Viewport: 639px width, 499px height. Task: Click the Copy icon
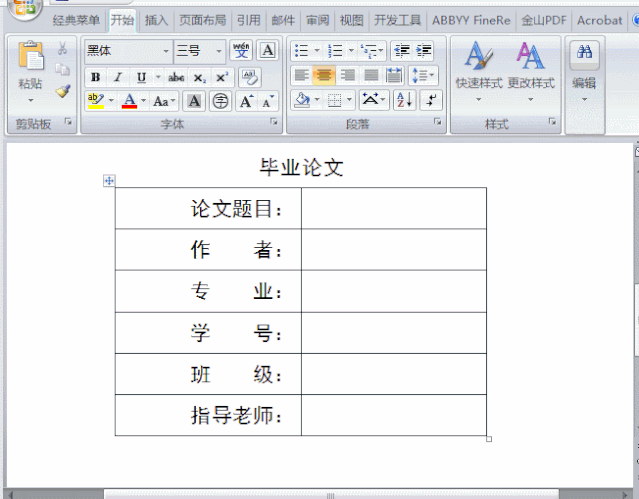(x=62, y=70)
